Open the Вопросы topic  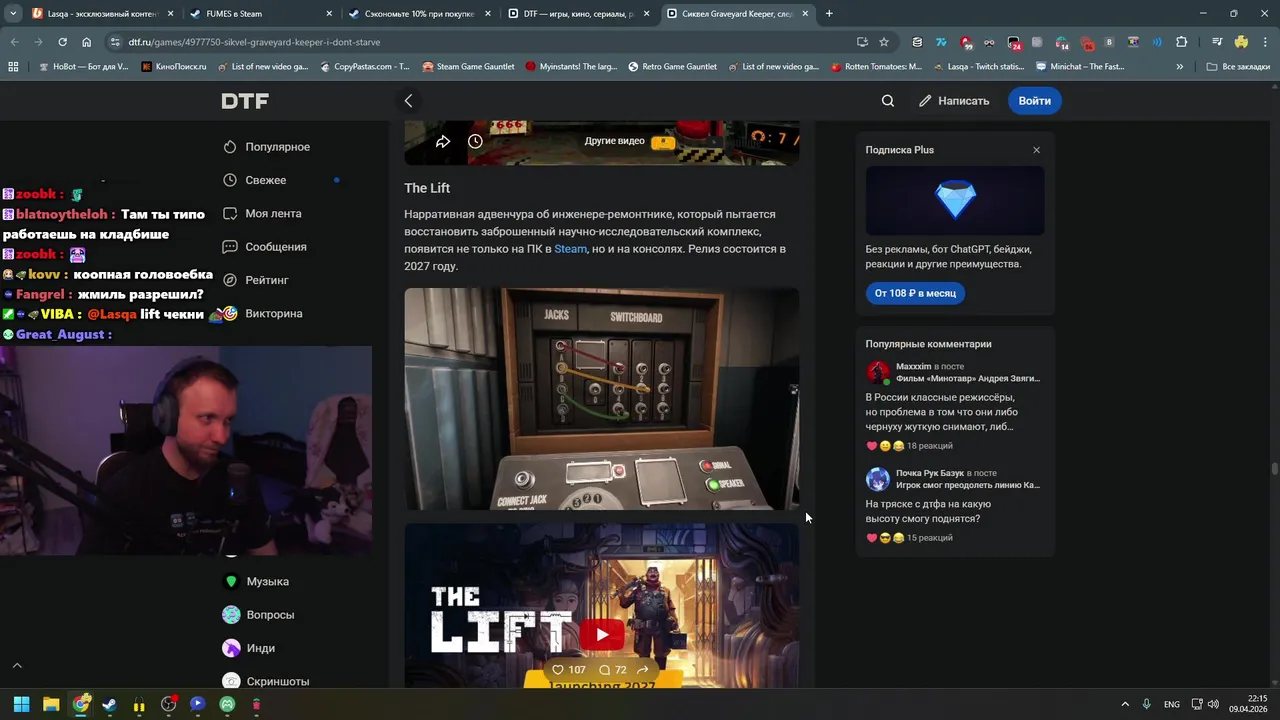click(259, 615)
